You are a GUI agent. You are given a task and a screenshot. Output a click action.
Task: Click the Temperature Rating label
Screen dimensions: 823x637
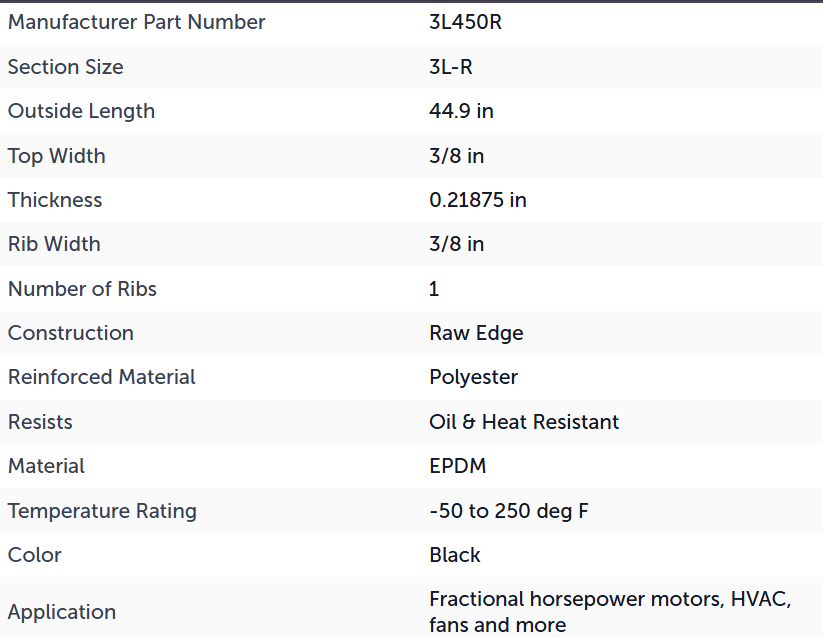point(102,511)
